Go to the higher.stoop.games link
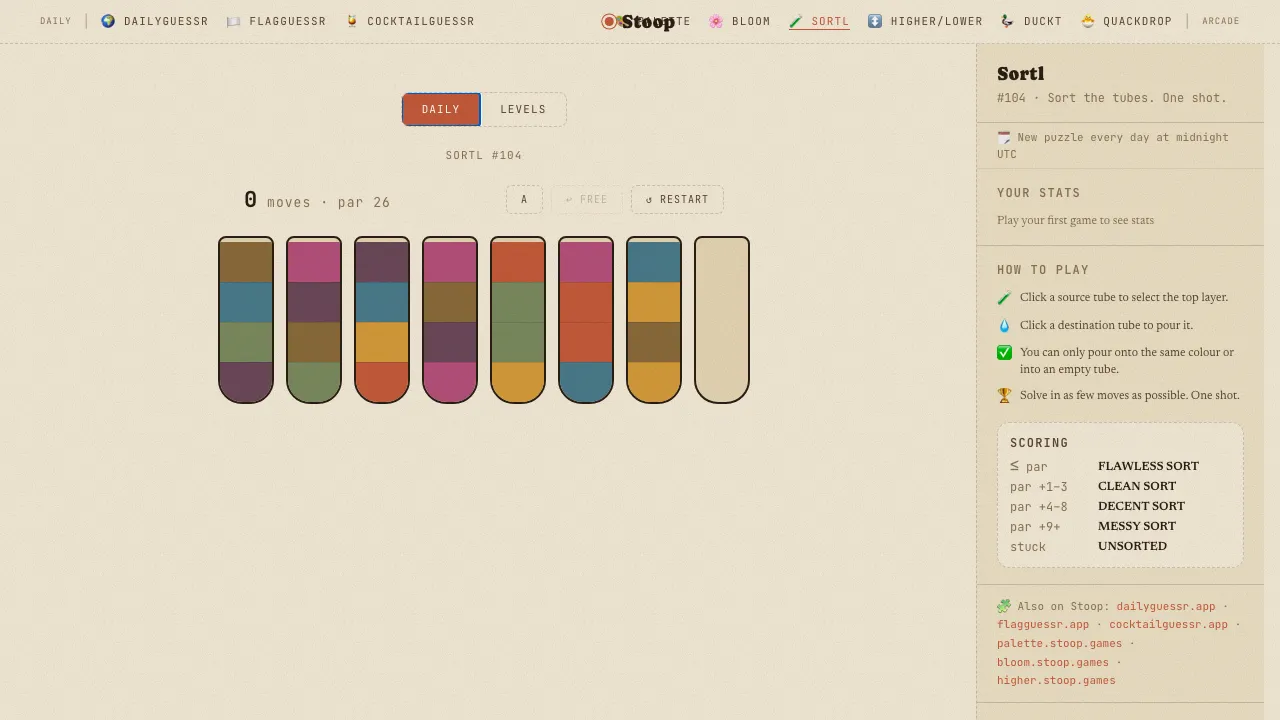The width and height of the screenshot is (1280, 720). (1056, 681)
